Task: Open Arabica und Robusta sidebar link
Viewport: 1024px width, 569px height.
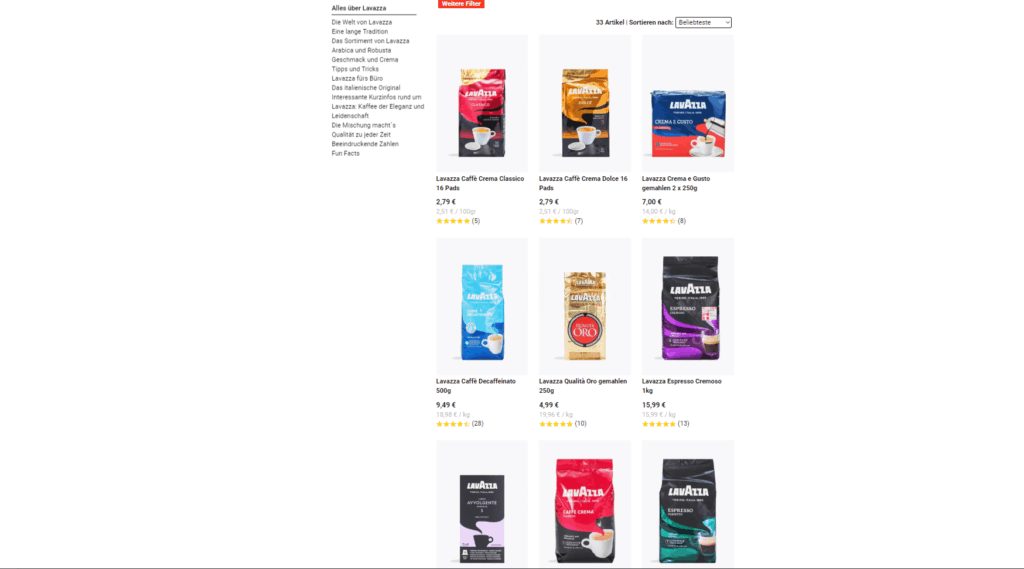Action: coord(361,50)
